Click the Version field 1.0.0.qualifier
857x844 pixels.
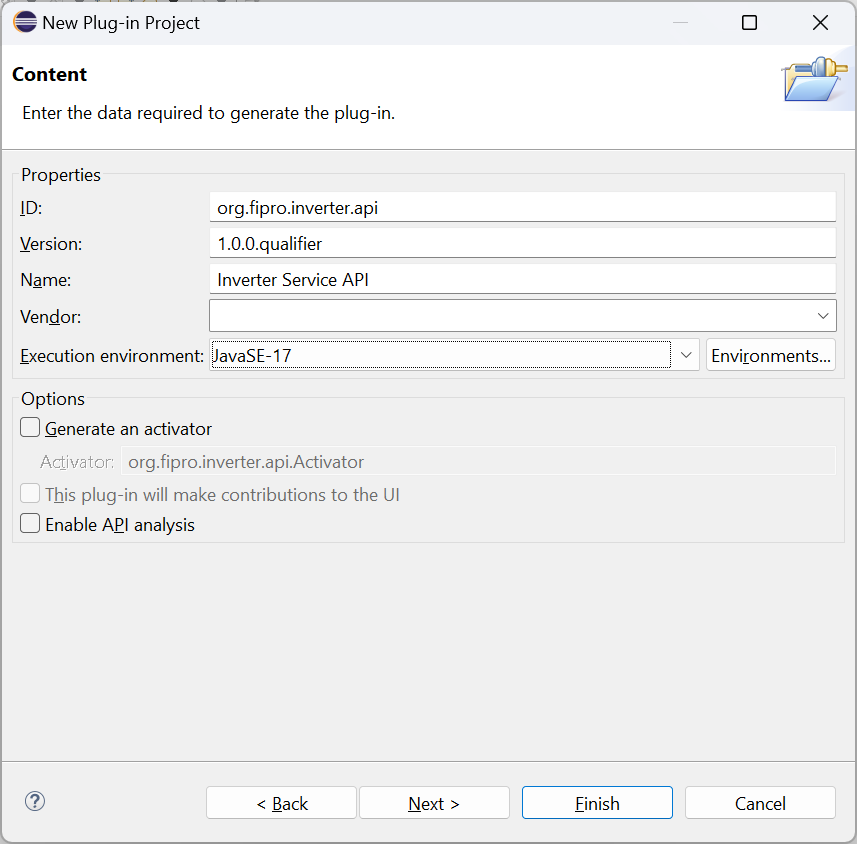pyautogui.click(x=523, y=243)
